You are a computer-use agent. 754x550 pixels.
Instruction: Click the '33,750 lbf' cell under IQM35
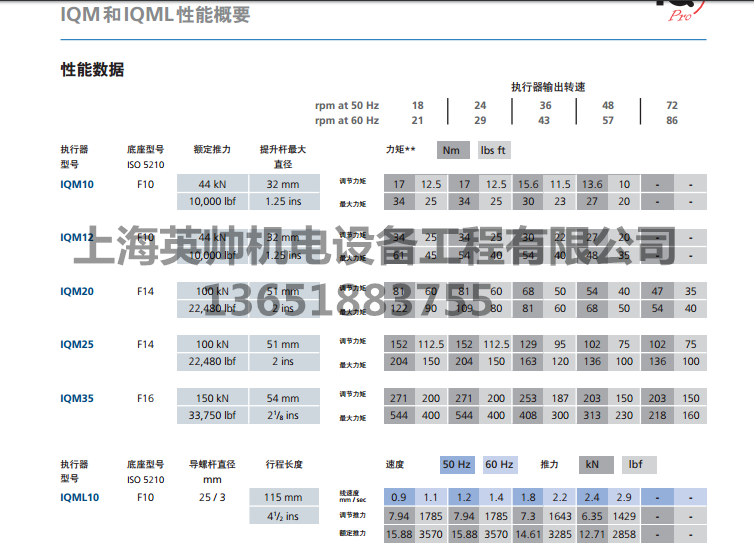[x=213, y=415]
